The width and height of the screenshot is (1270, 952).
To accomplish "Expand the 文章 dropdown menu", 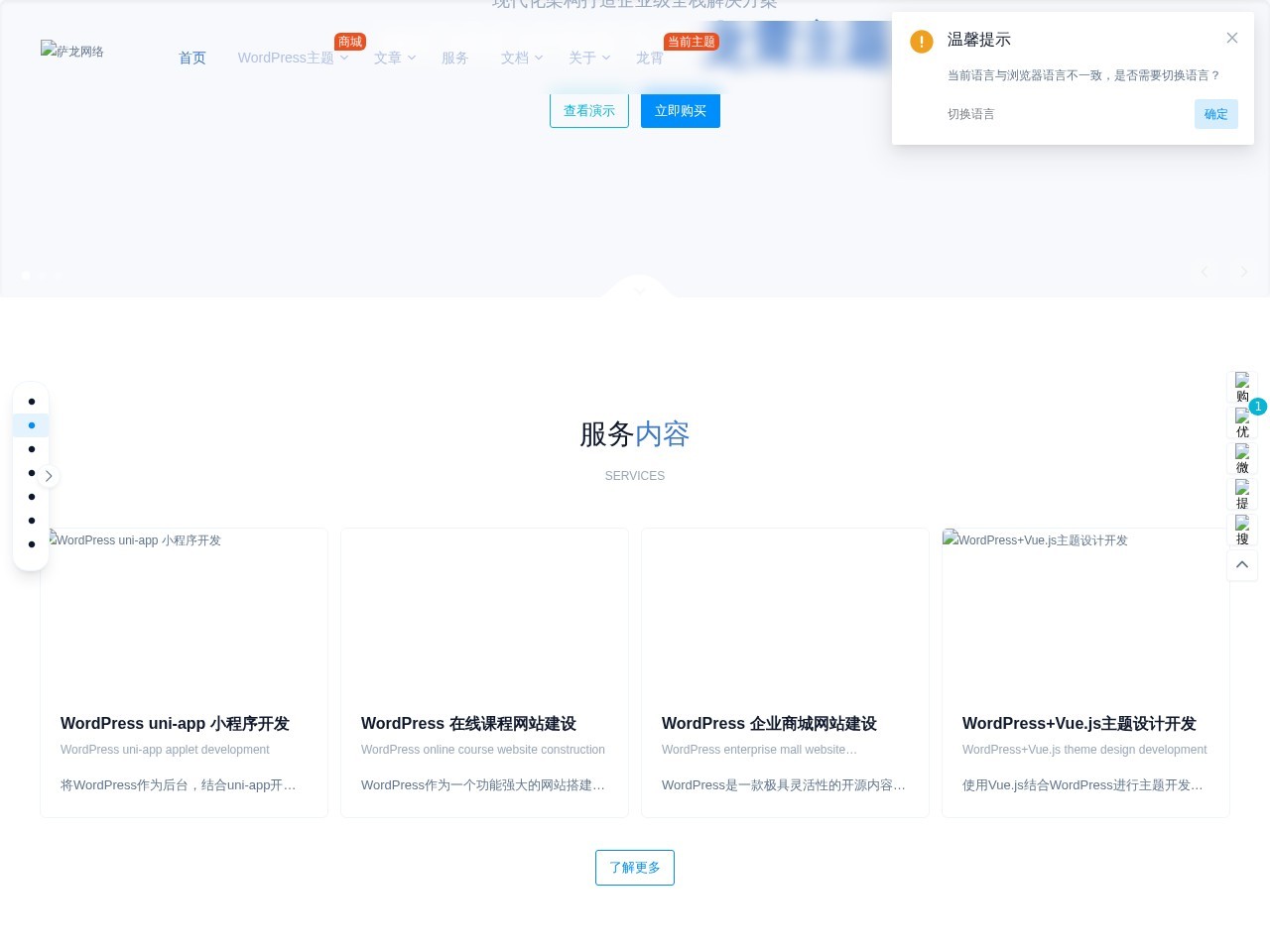I will tap(395, 58).
